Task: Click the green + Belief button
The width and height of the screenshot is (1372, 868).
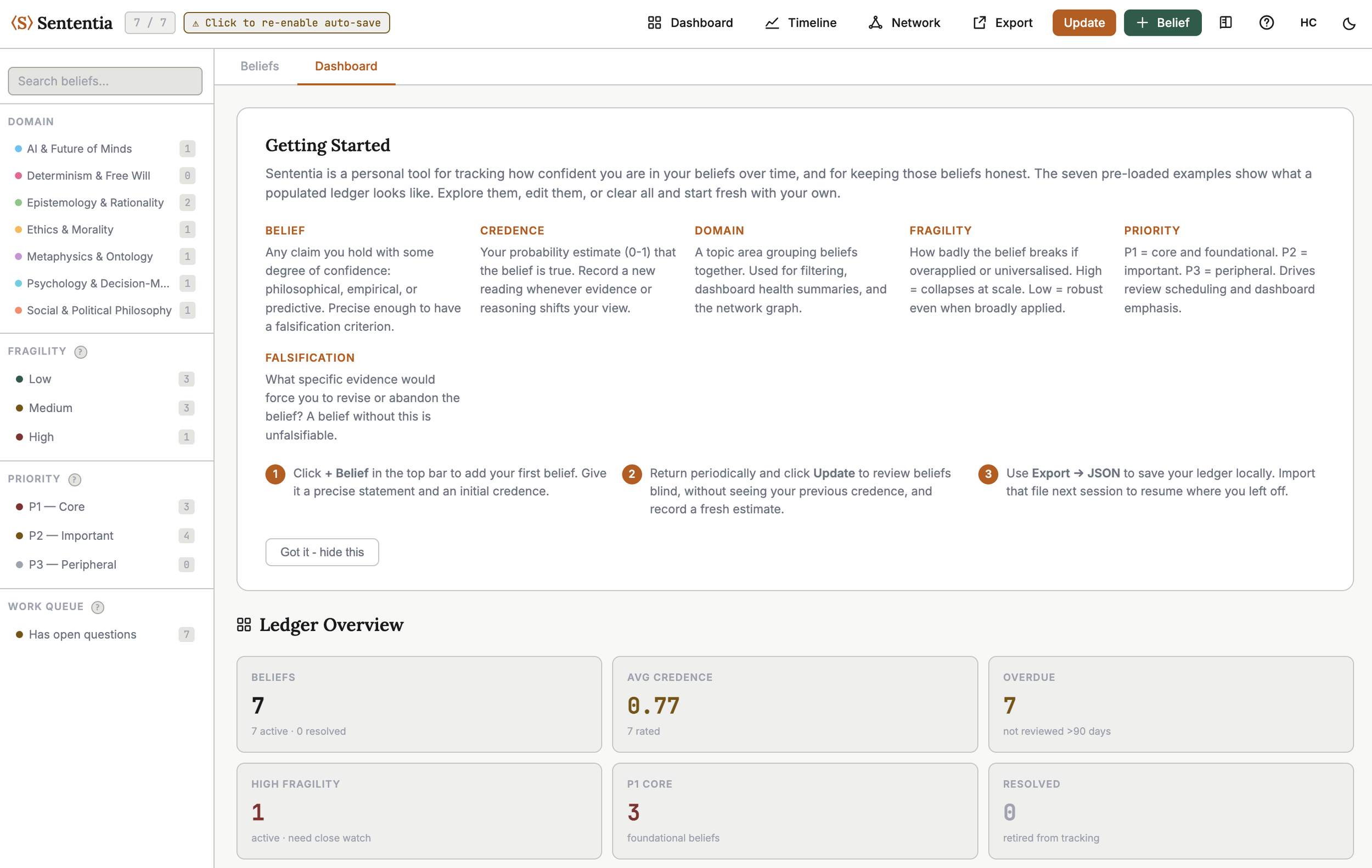Action: 1162,23
